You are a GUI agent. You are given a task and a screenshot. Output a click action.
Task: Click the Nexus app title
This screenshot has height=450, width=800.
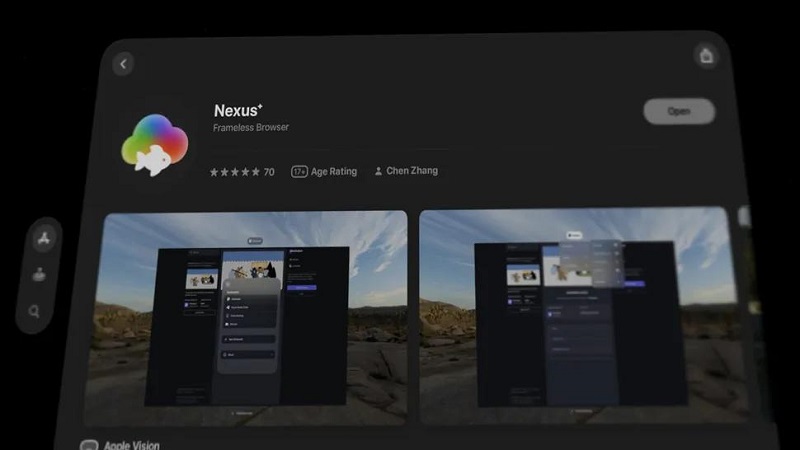[237, 111]
